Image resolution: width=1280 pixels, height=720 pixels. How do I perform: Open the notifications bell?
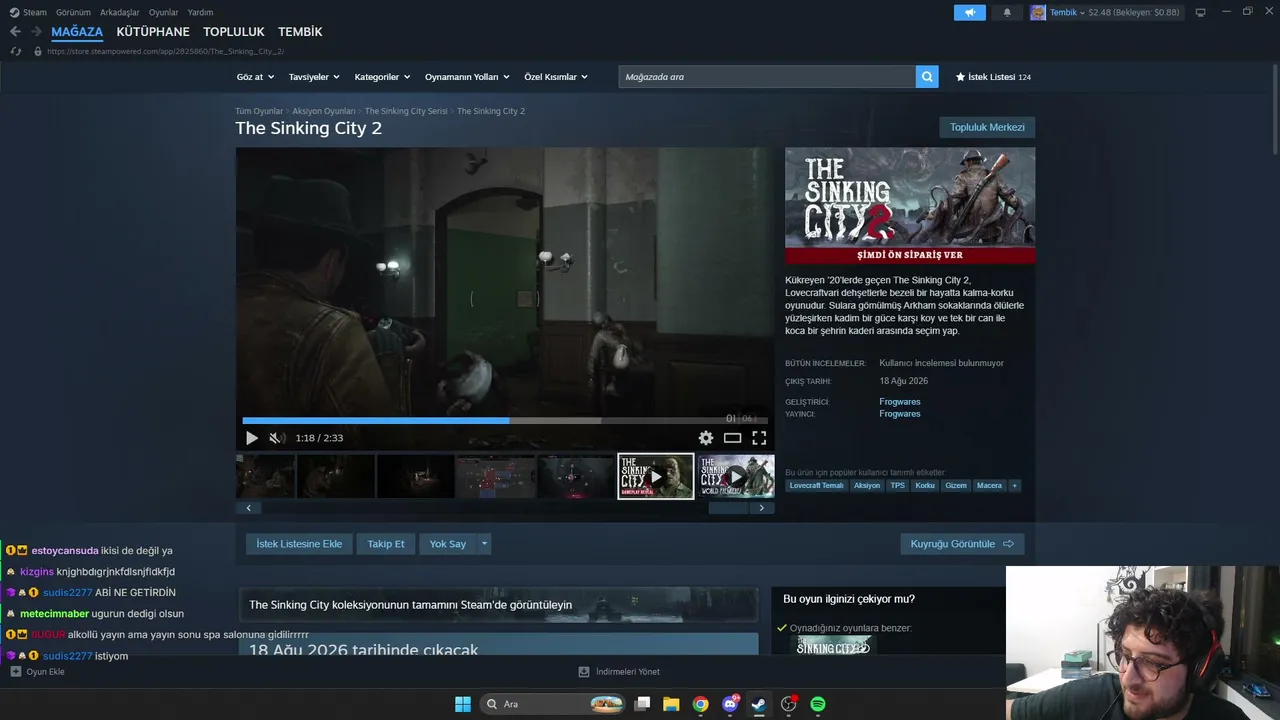coord(1007,13)
